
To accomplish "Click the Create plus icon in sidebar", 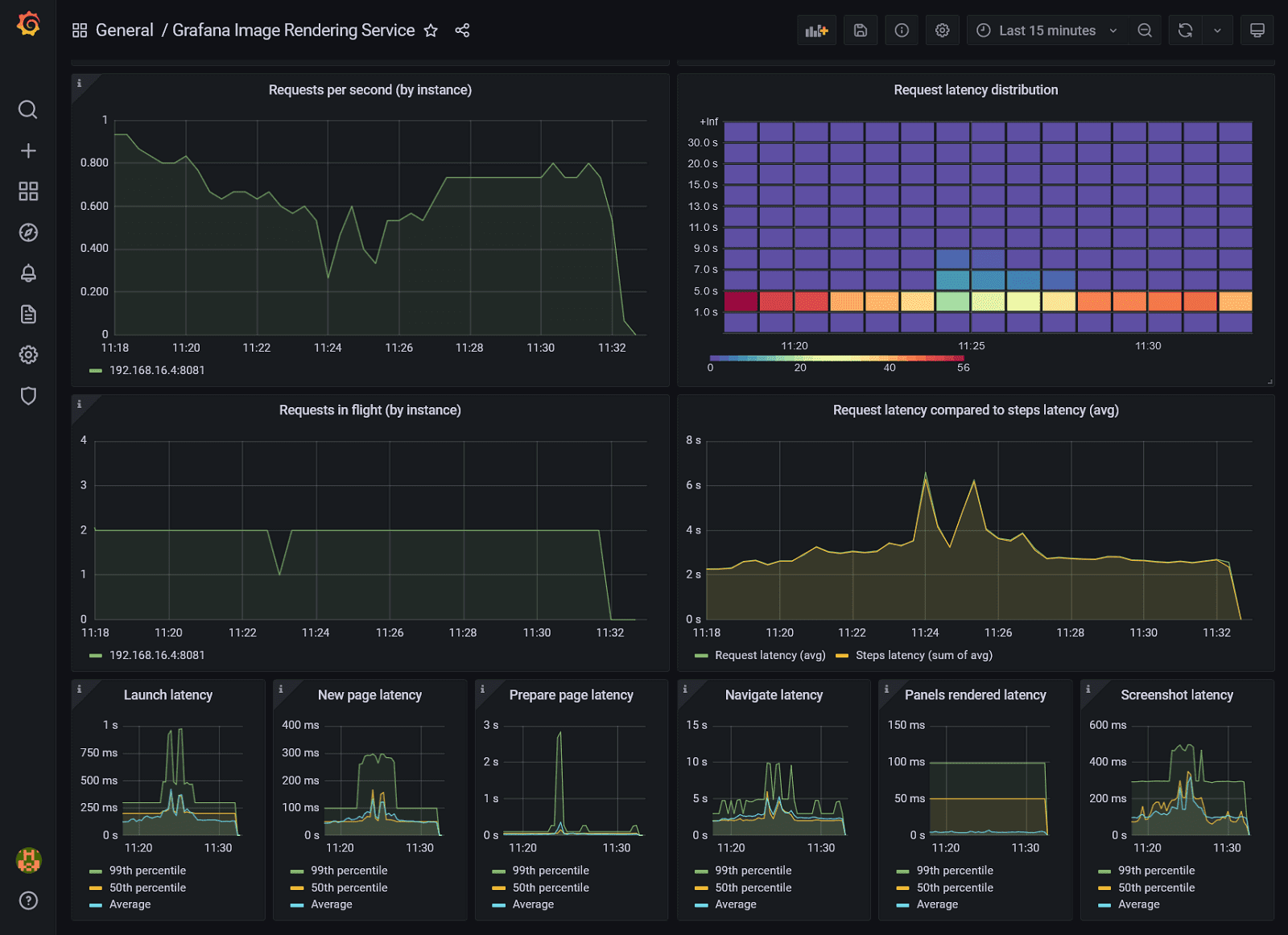I will click(x=28, y=150).
